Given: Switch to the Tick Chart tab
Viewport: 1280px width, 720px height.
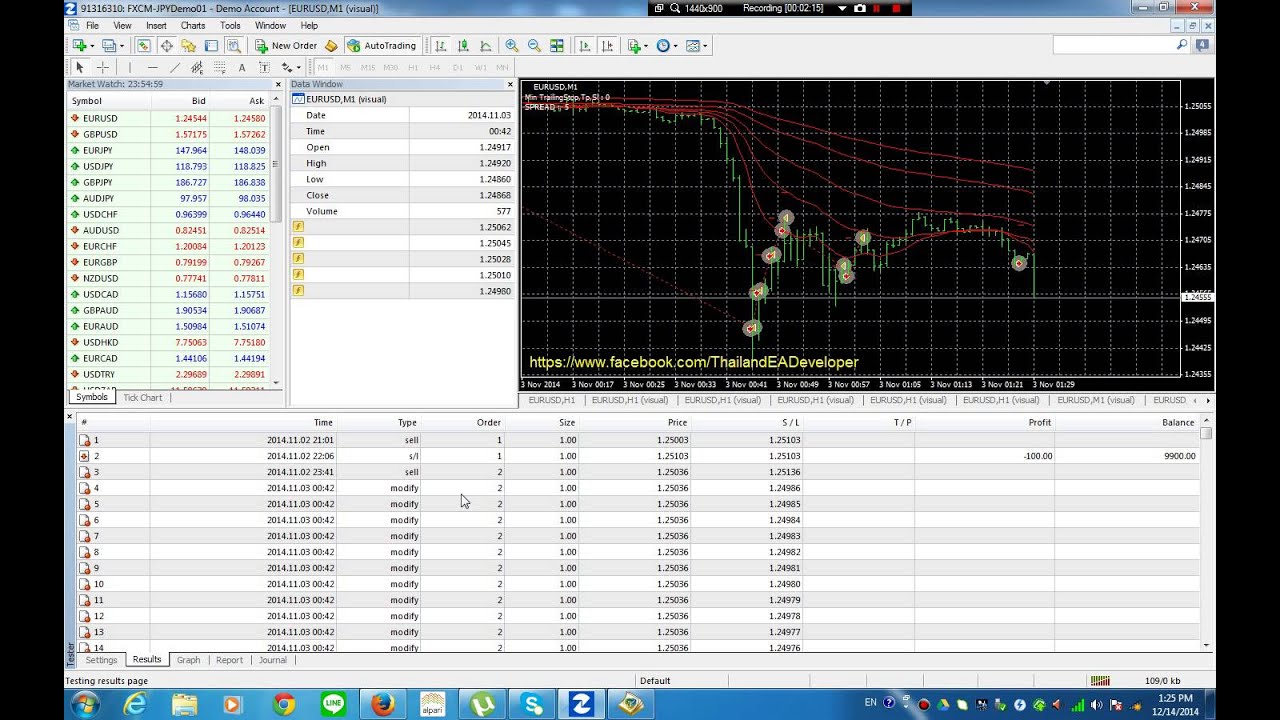Looking at the screenshot, I should [x=142, y=397].
